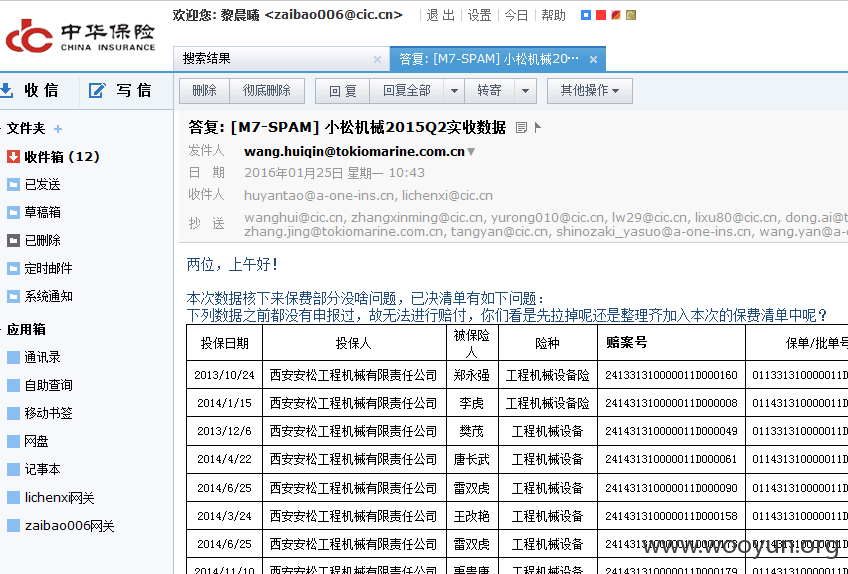Open the 回复全部 dropdown arrow

[x=454, y=91]
